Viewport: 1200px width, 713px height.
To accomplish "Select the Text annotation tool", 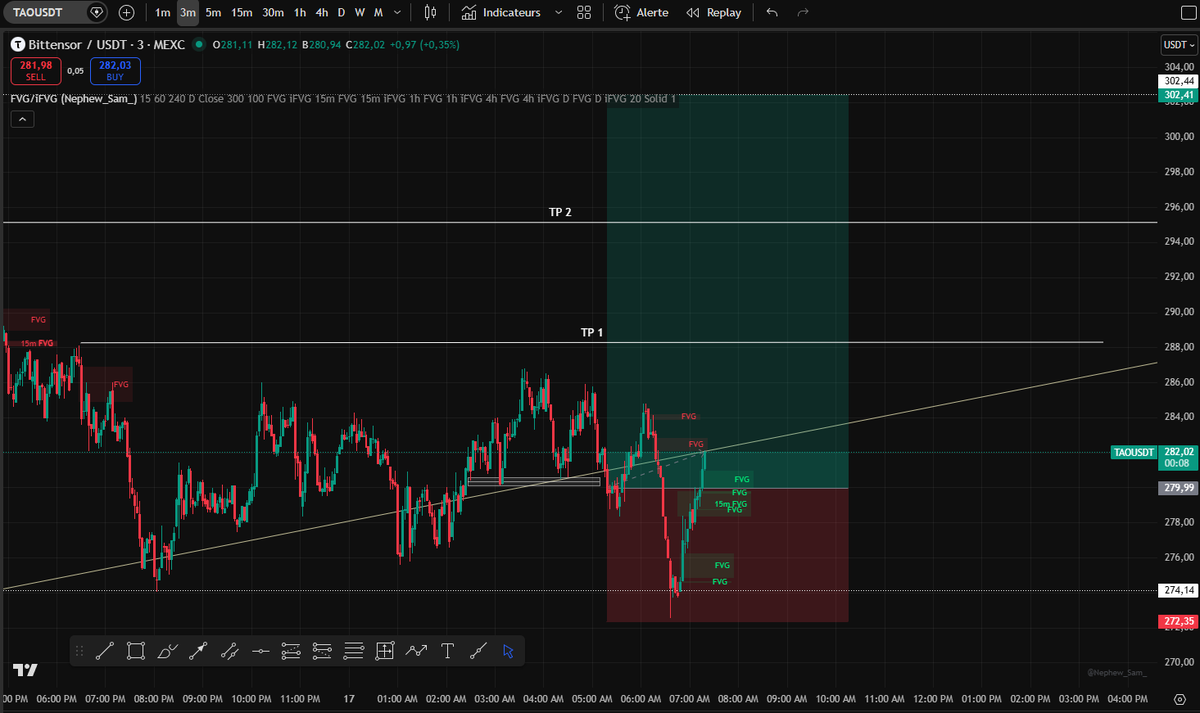I will pos(447,651).
